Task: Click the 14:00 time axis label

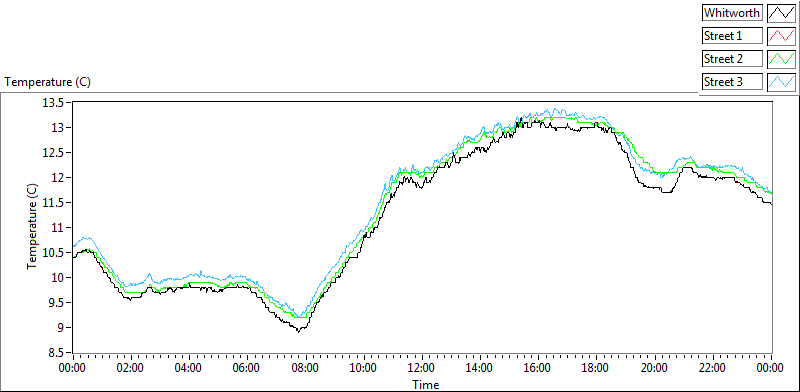Action: click(x=481, y=368)
